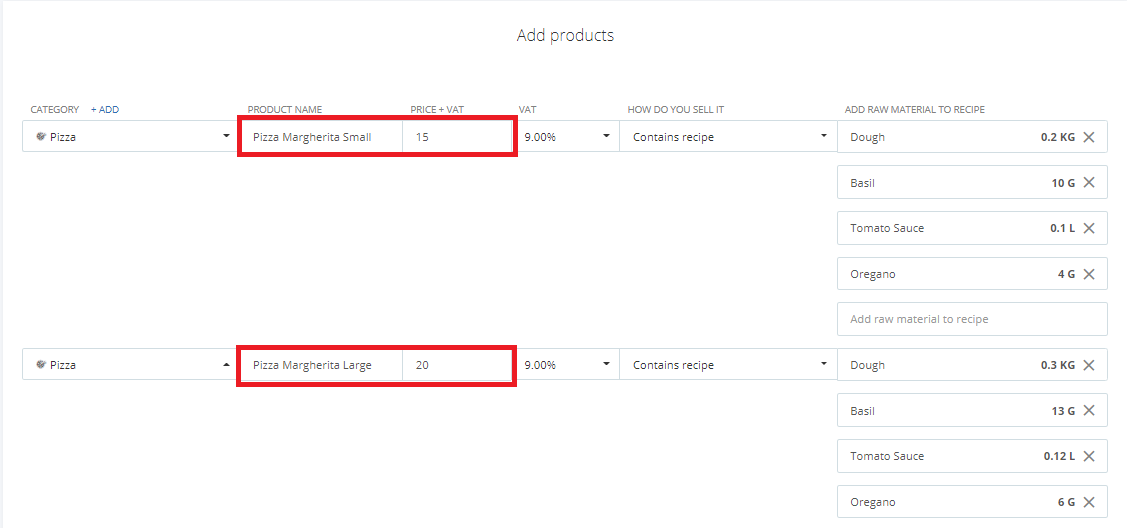The image size is (1127, 528).
Task: Open 'Contains recipe' dropdown for Small pizza
Action: pos(727,136)
